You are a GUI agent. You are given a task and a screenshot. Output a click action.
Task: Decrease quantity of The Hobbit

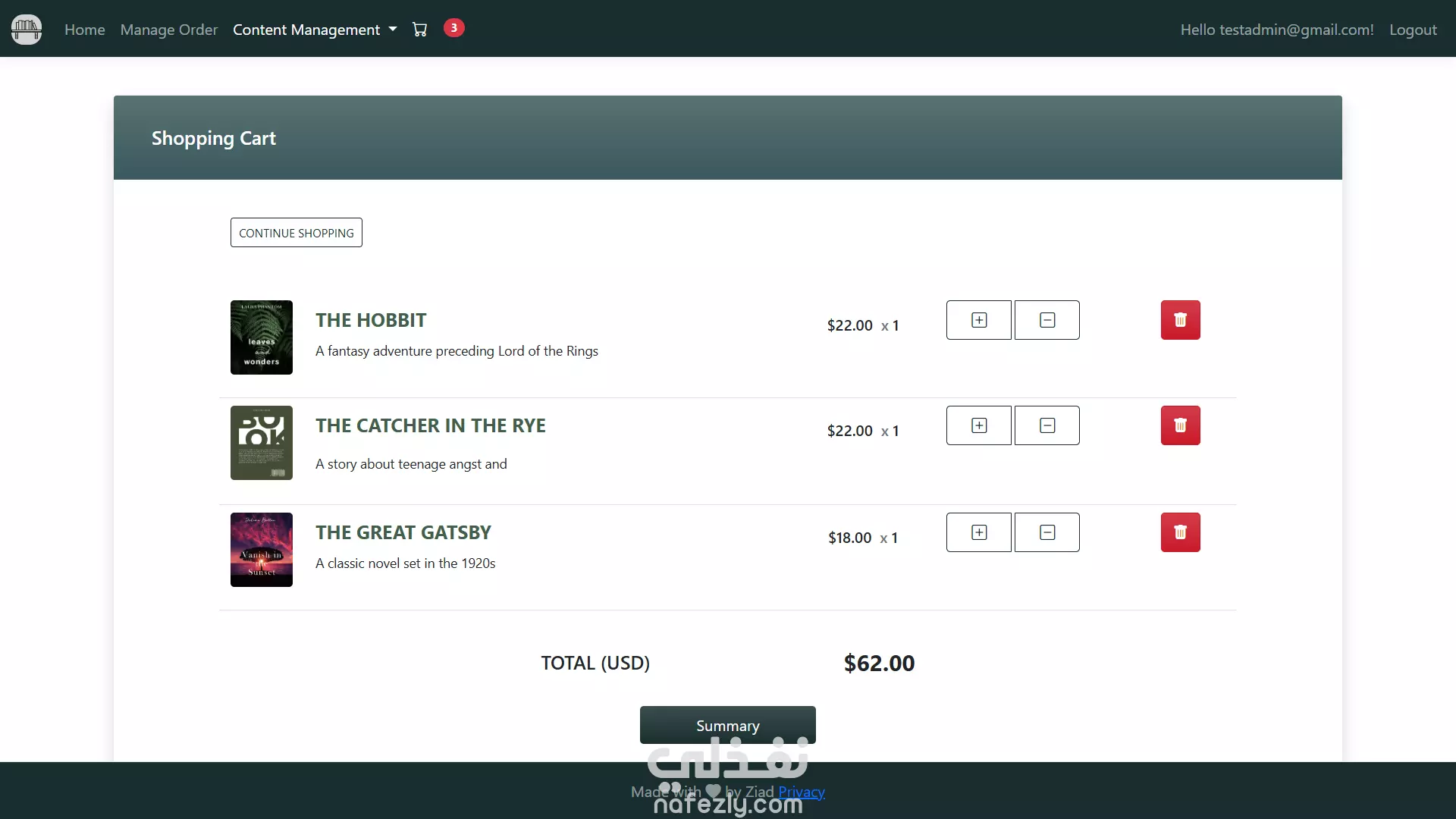(x=1046, y=320)
